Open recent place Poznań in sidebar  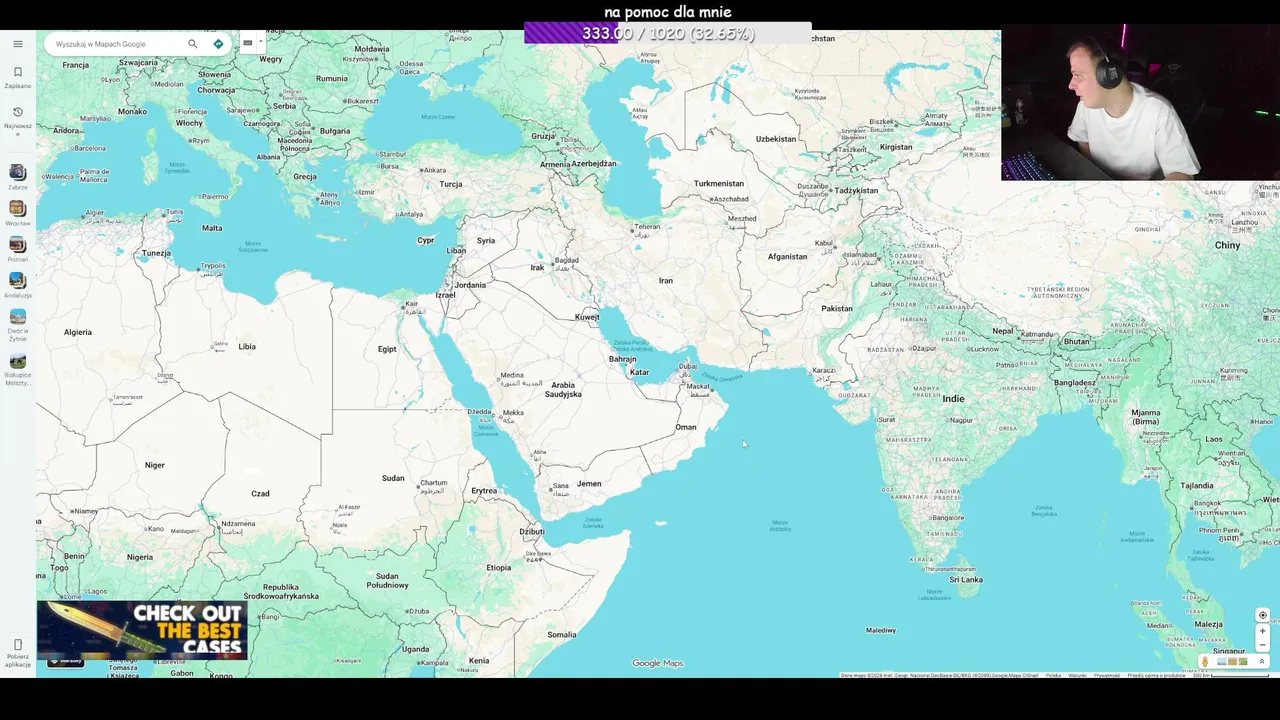(17, 249)
